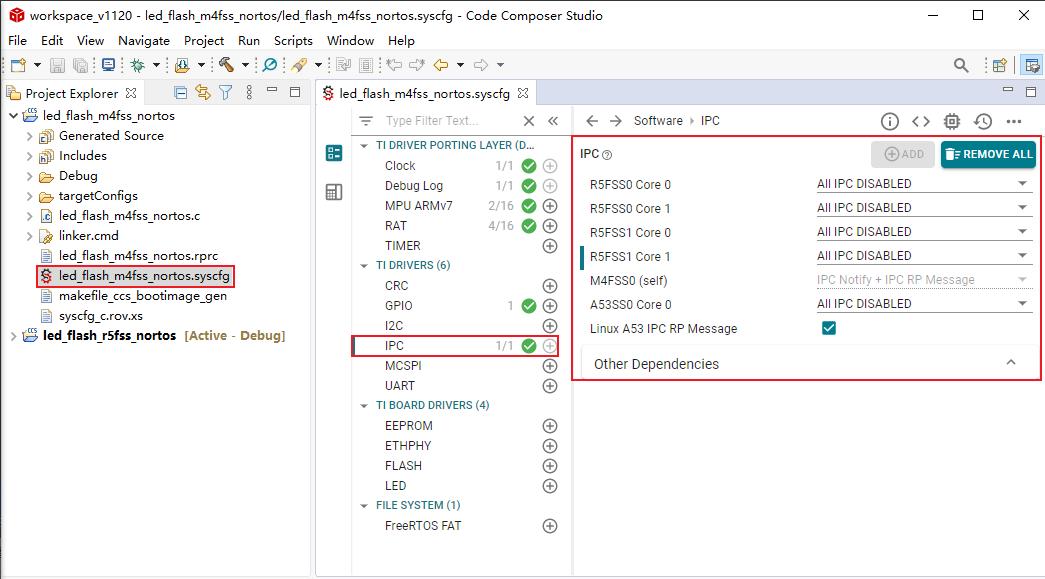This screenshot has width=1045, height=579.
Task: Select linker.cmd in Project Explorer
Action: pos(89,236)
